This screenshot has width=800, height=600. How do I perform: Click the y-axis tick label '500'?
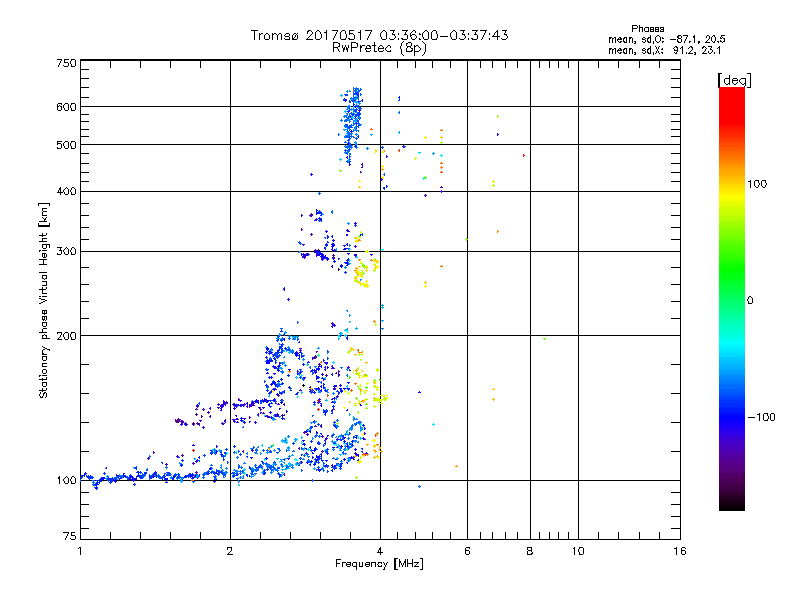pyautogui.click(x=66, y=145)
